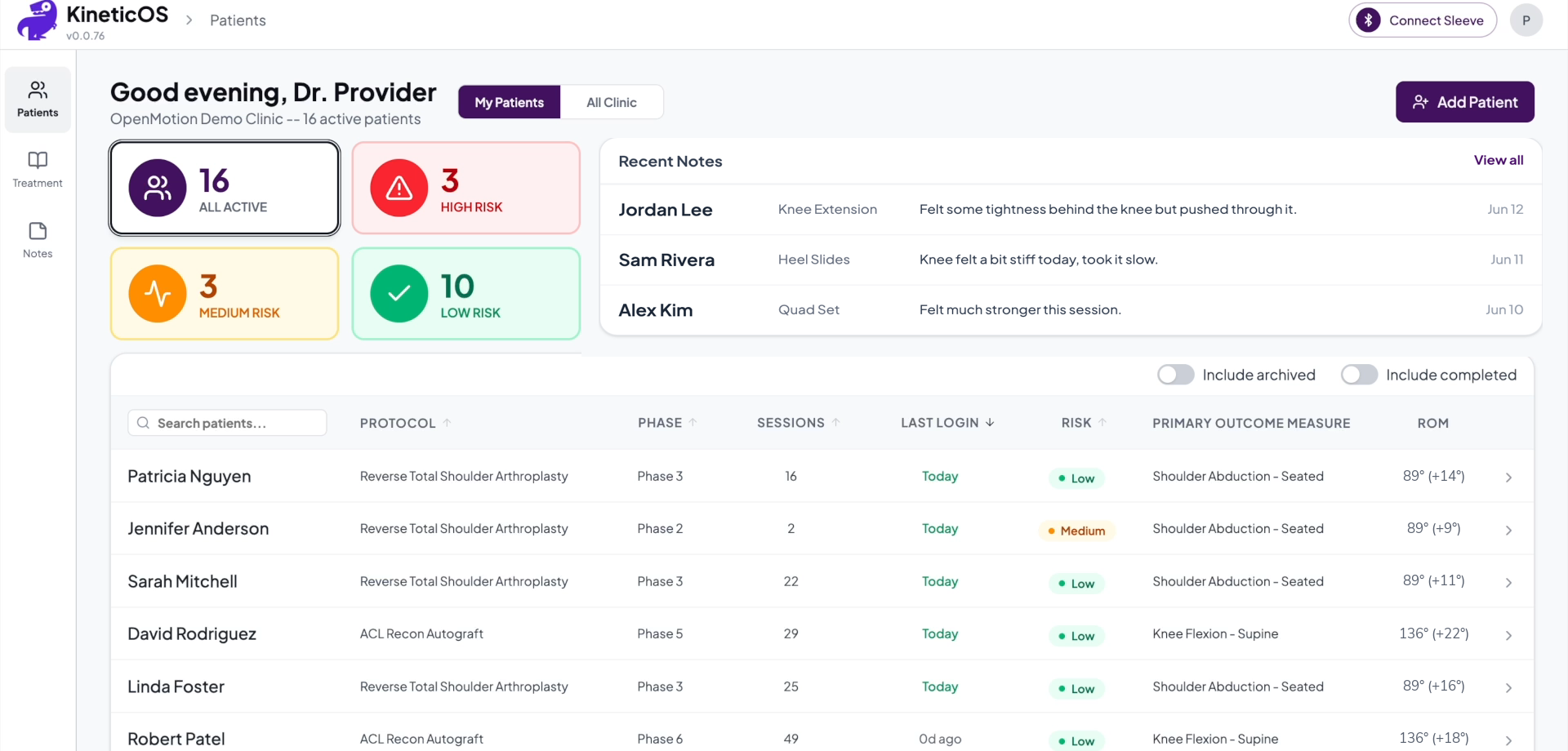
Task: Click the add-person icon in Add Patient
Action: click(1421, 102)
